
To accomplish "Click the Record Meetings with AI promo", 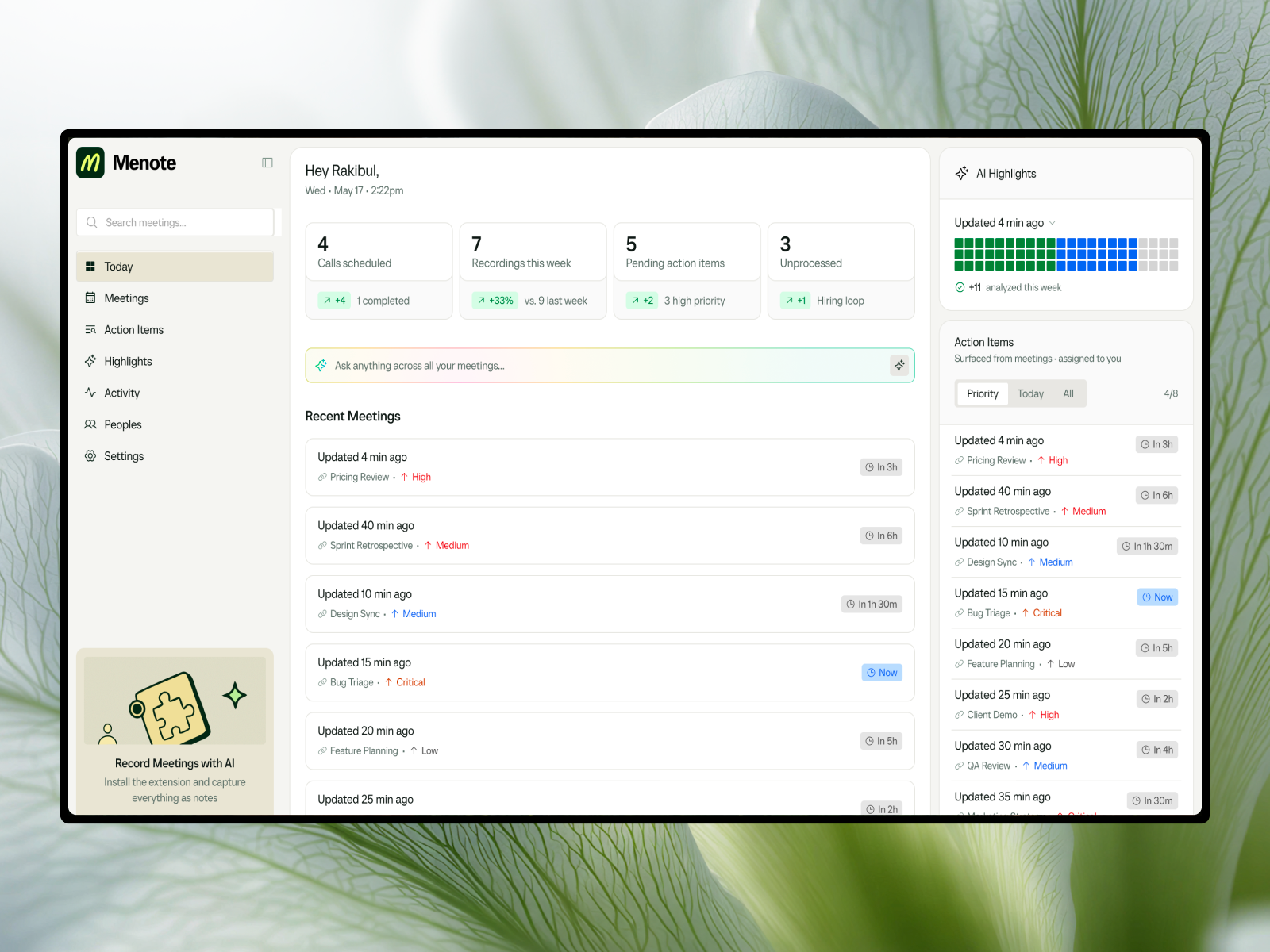I will pos(175,731).
